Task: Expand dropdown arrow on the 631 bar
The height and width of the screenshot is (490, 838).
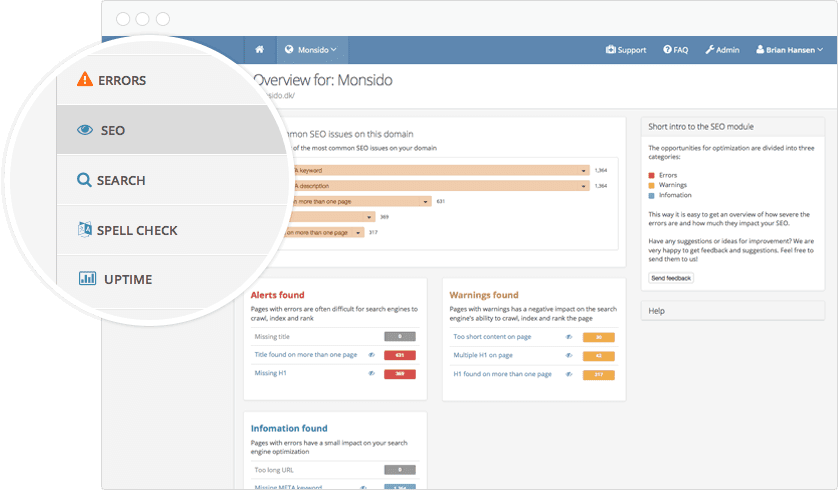Action: click(425, 201)
